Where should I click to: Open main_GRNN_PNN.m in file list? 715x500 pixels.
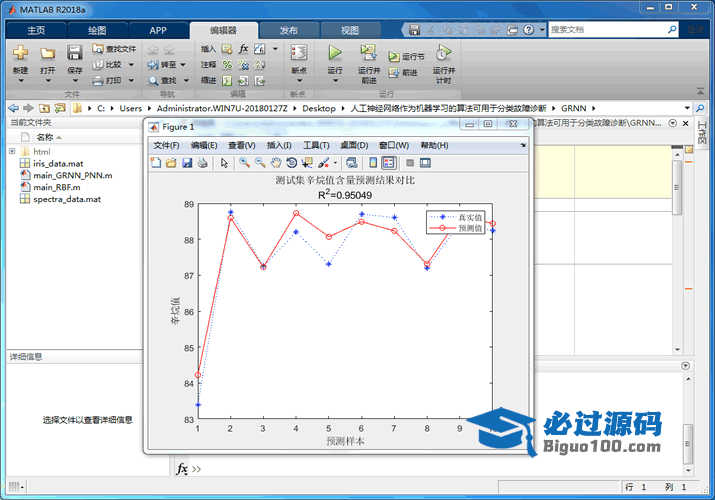click(x=72, y=175)
